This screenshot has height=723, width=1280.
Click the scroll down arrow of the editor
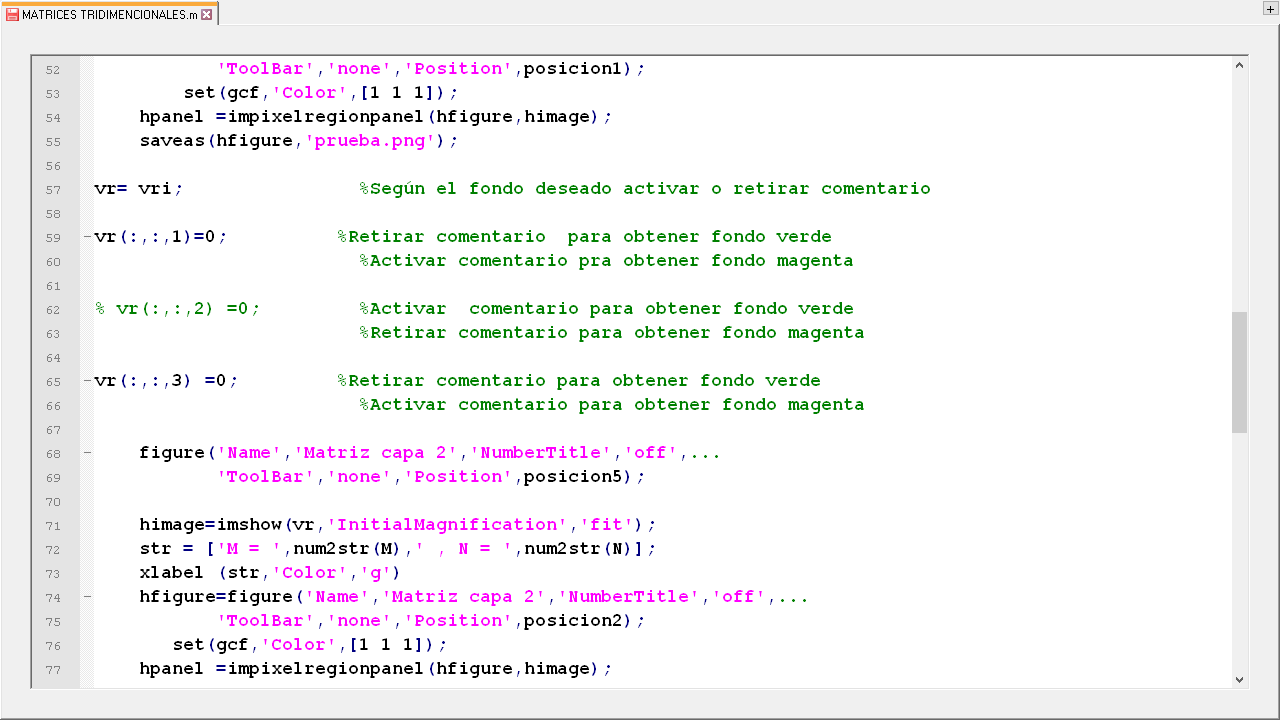coord(1239,679)
